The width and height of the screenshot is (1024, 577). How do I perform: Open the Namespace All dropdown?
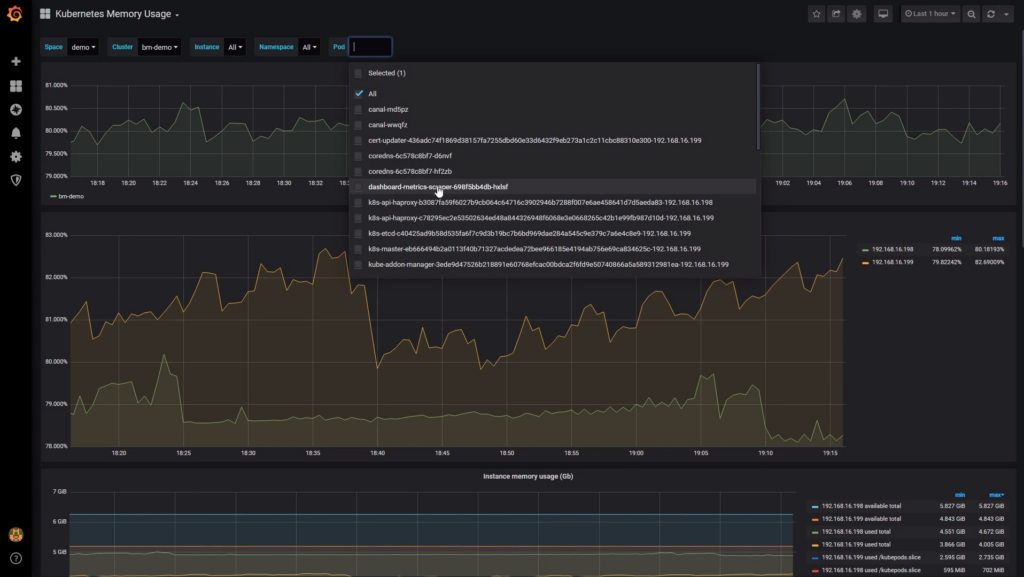309,47
